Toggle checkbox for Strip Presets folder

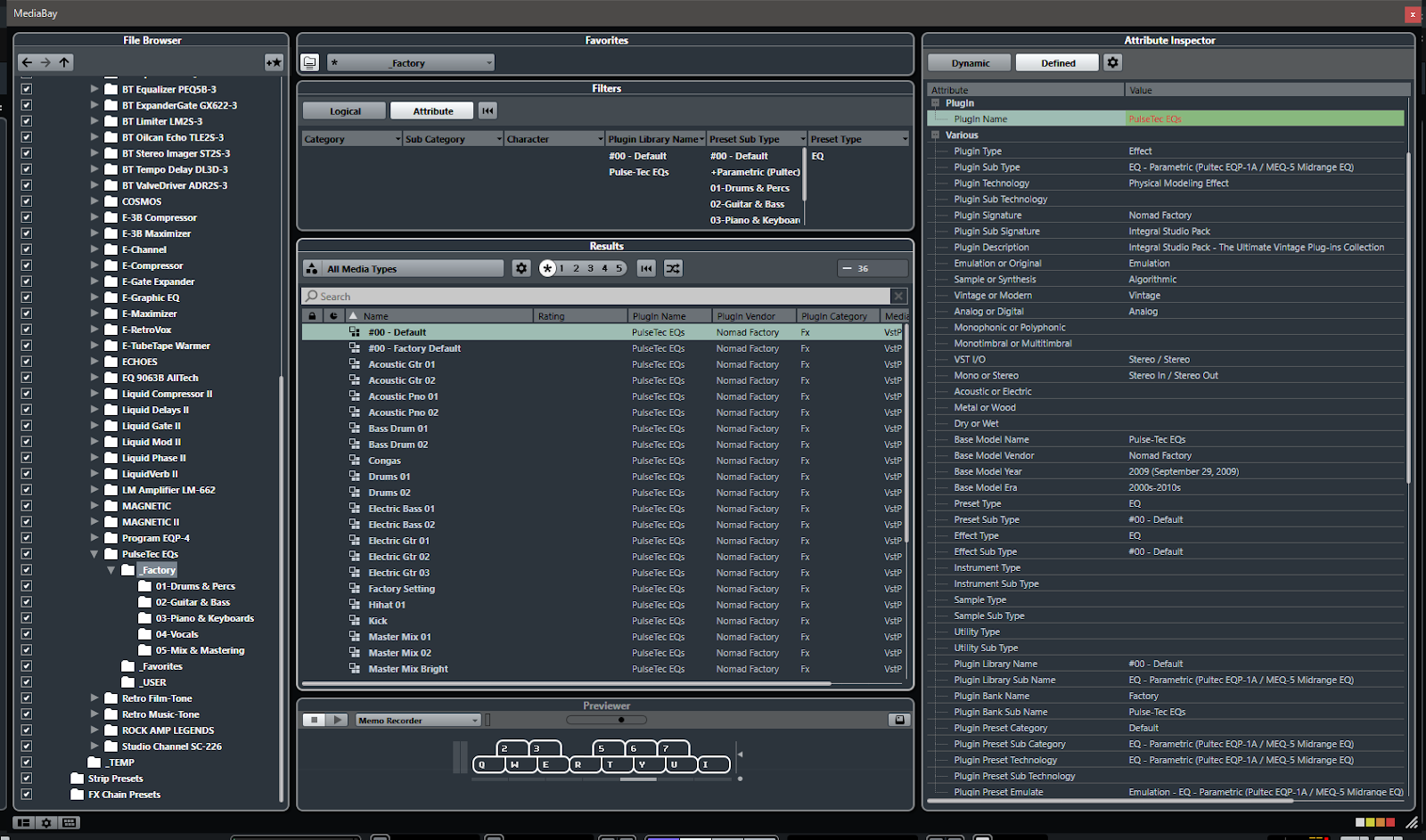pyautogui.click(x=27, y=779)
